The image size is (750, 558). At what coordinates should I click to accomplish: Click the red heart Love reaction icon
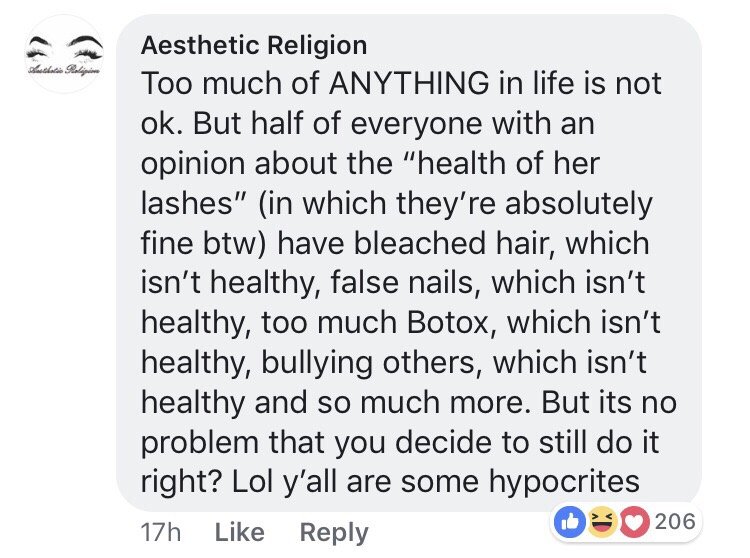click(632, 520)
